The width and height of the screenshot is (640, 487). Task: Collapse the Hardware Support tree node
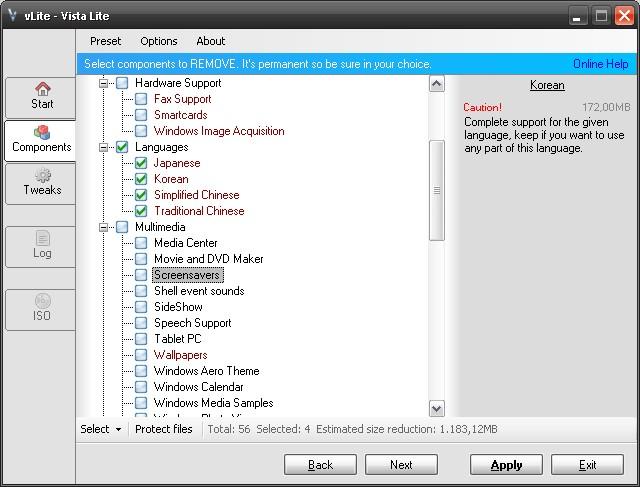104,83
